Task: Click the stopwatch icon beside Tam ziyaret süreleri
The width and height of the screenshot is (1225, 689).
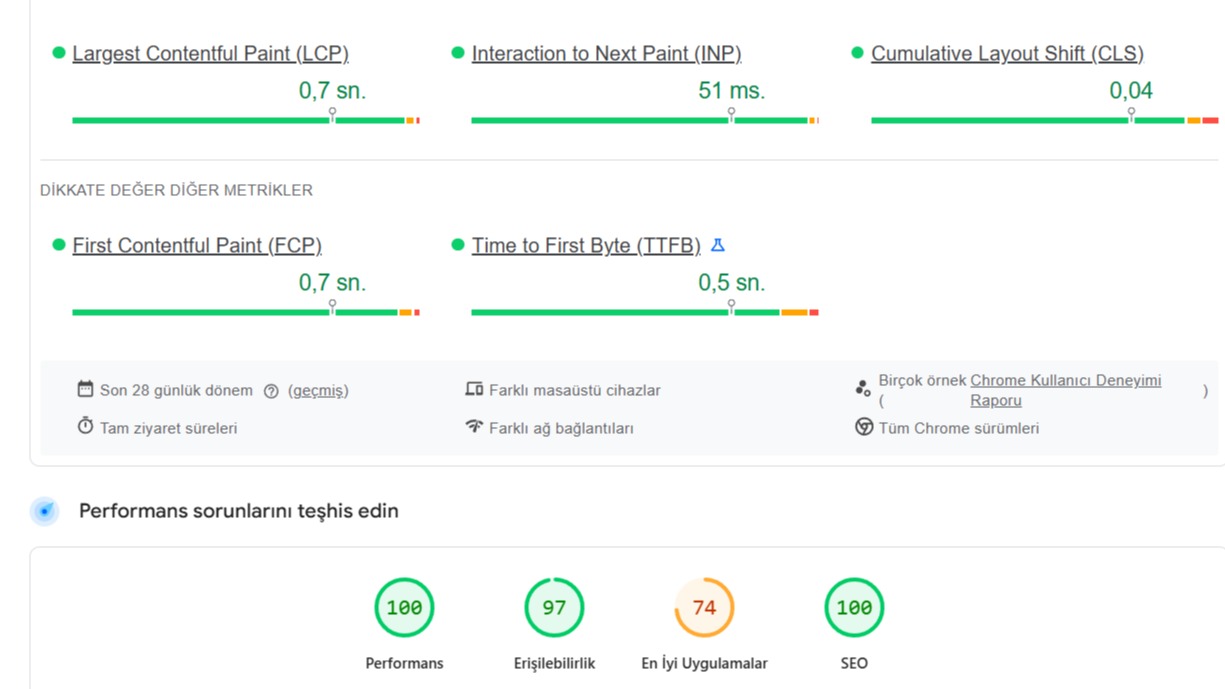Action: click(85, 427)
